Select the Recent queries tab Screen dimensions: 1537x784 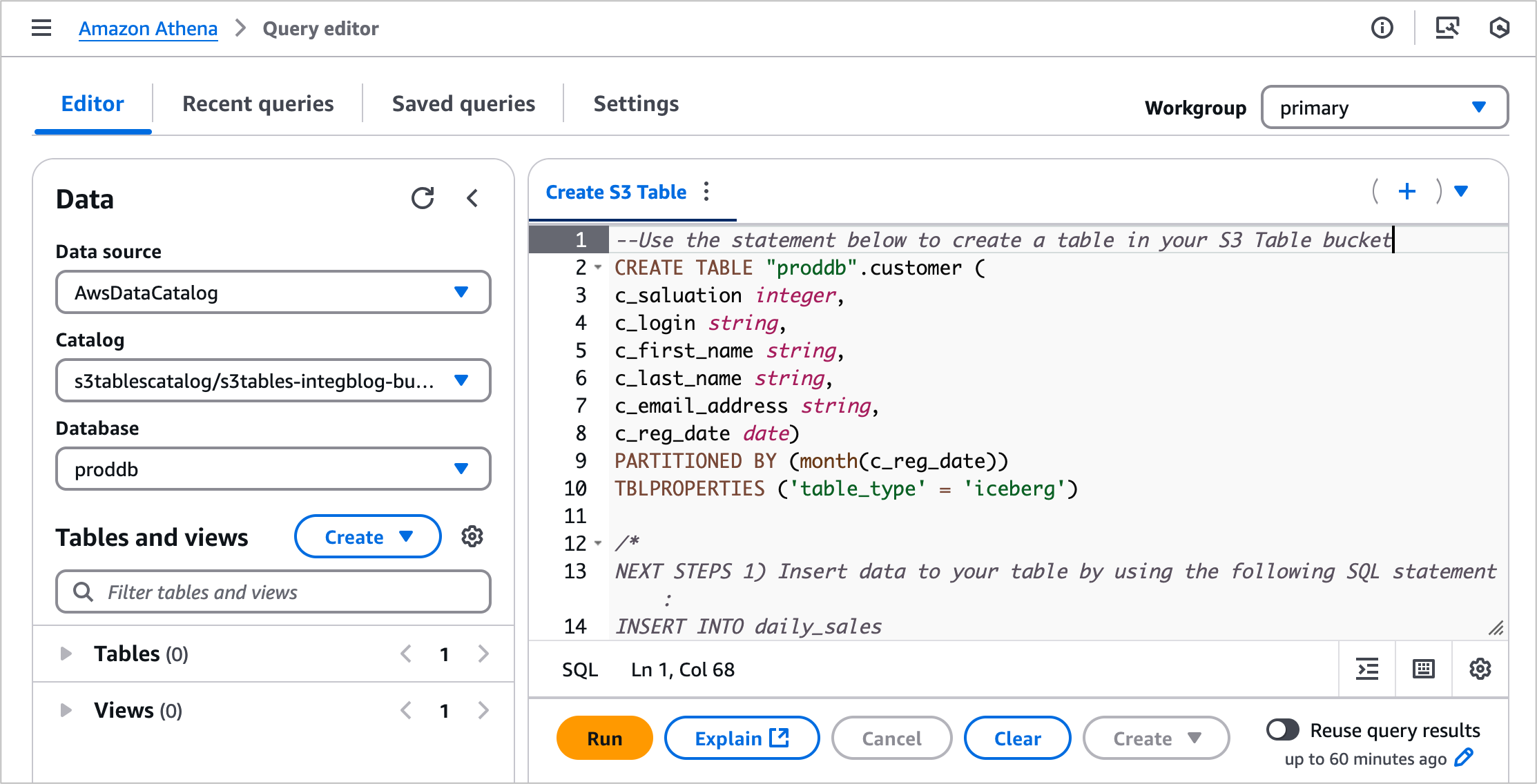(x=258, y=105)
